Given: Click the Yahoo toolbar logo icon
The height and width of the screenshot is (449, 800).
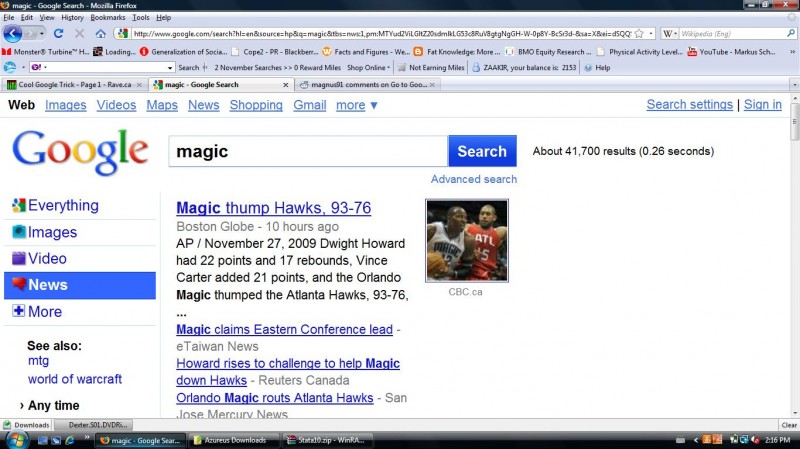Looking at the screenshot, I should tap(36, 67).
